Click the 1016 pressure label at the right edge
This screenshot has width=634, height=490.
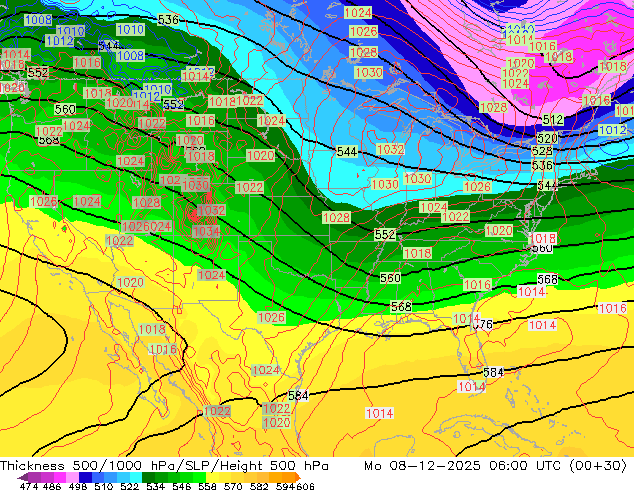(613, 308)
